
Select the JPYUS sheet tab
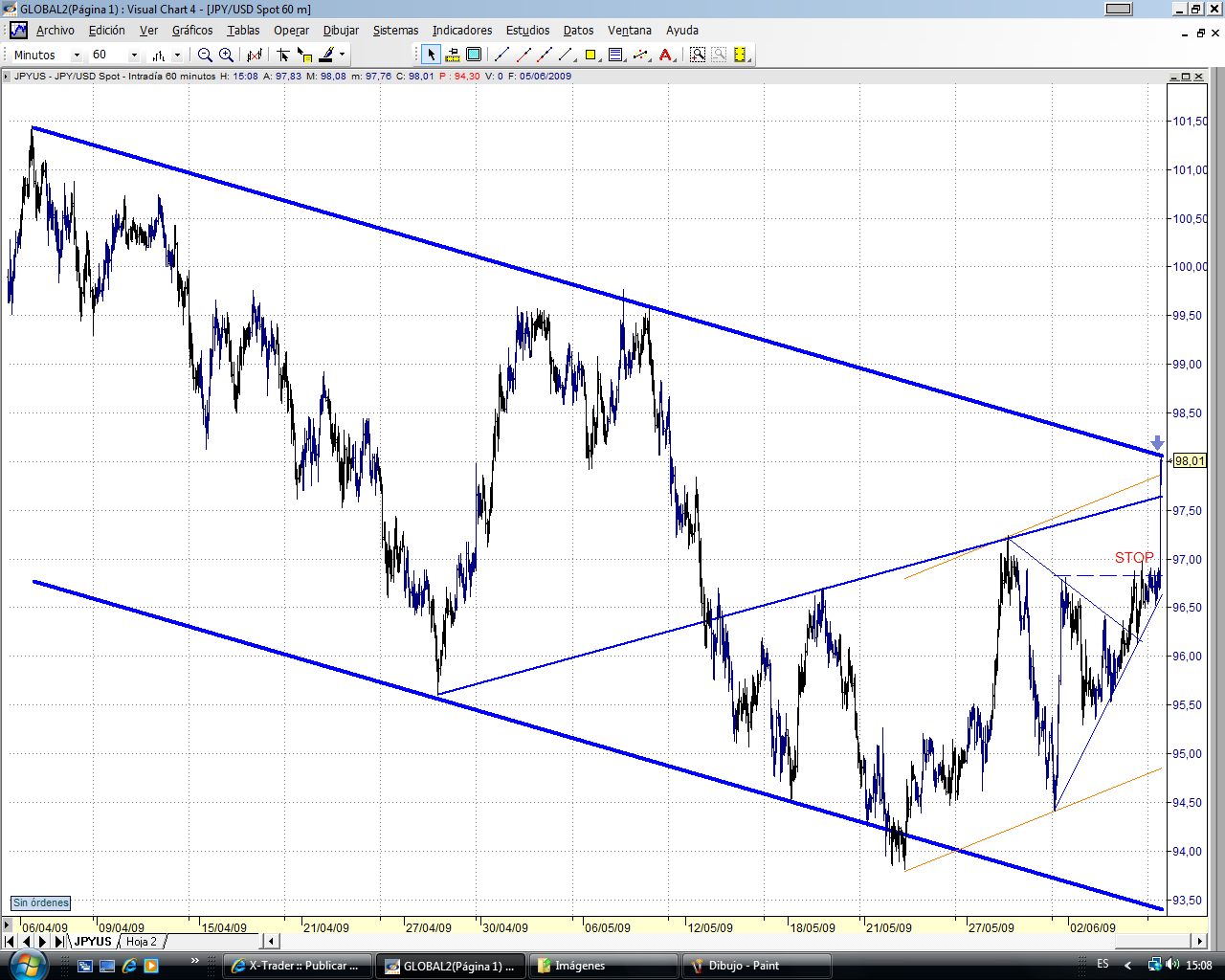click(93, 942)
